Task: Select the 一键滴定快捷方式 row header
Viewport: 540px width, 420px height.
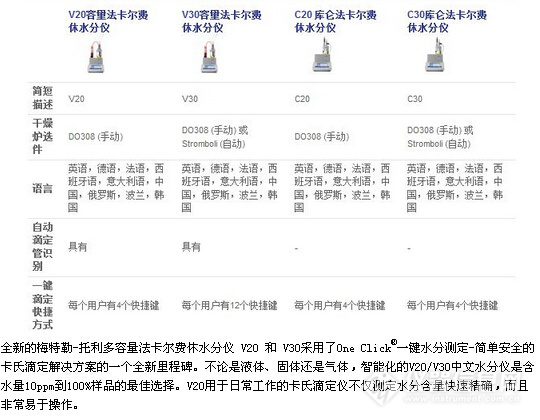Action: click(x=42, y=305)
